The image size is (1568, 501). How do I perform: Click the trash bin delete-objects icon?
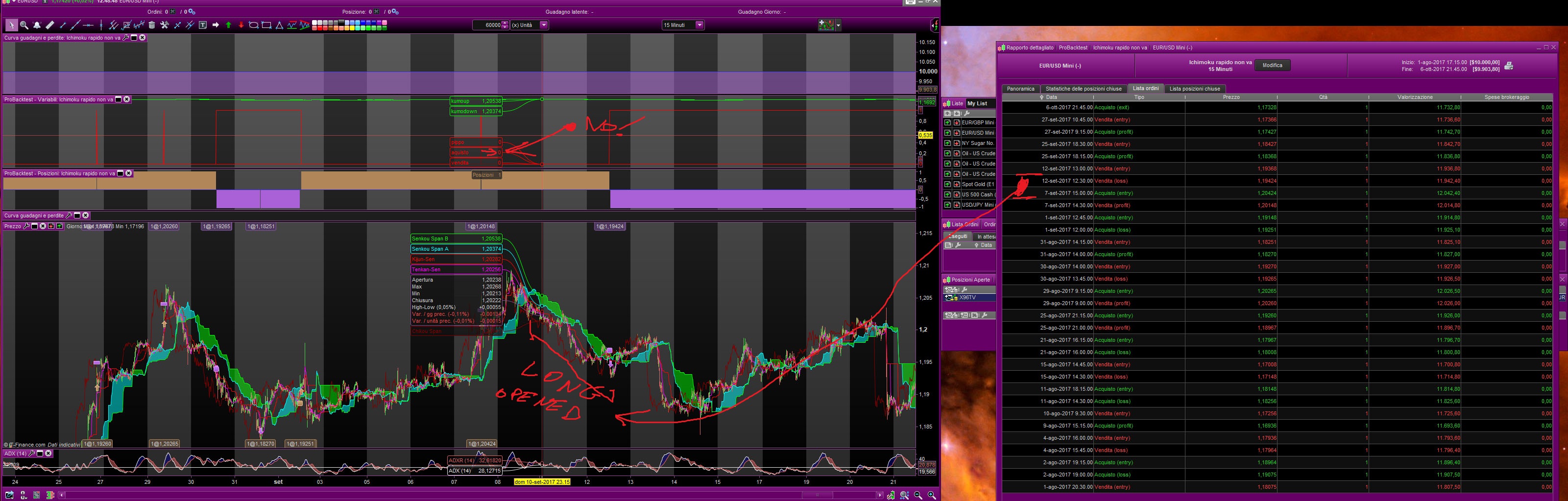coord(151,25)
